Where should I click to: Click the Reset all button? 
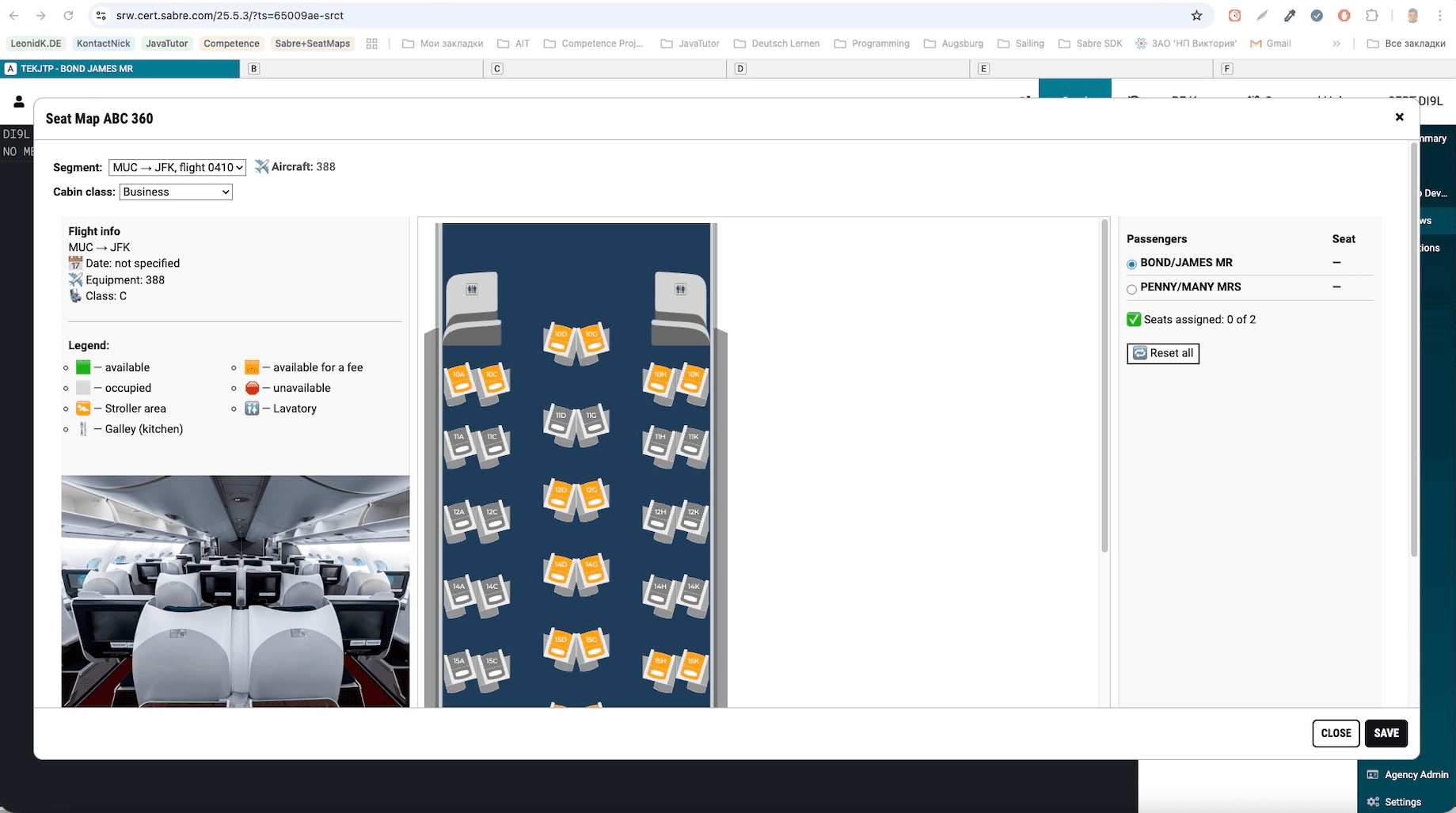pos(1162,353)
